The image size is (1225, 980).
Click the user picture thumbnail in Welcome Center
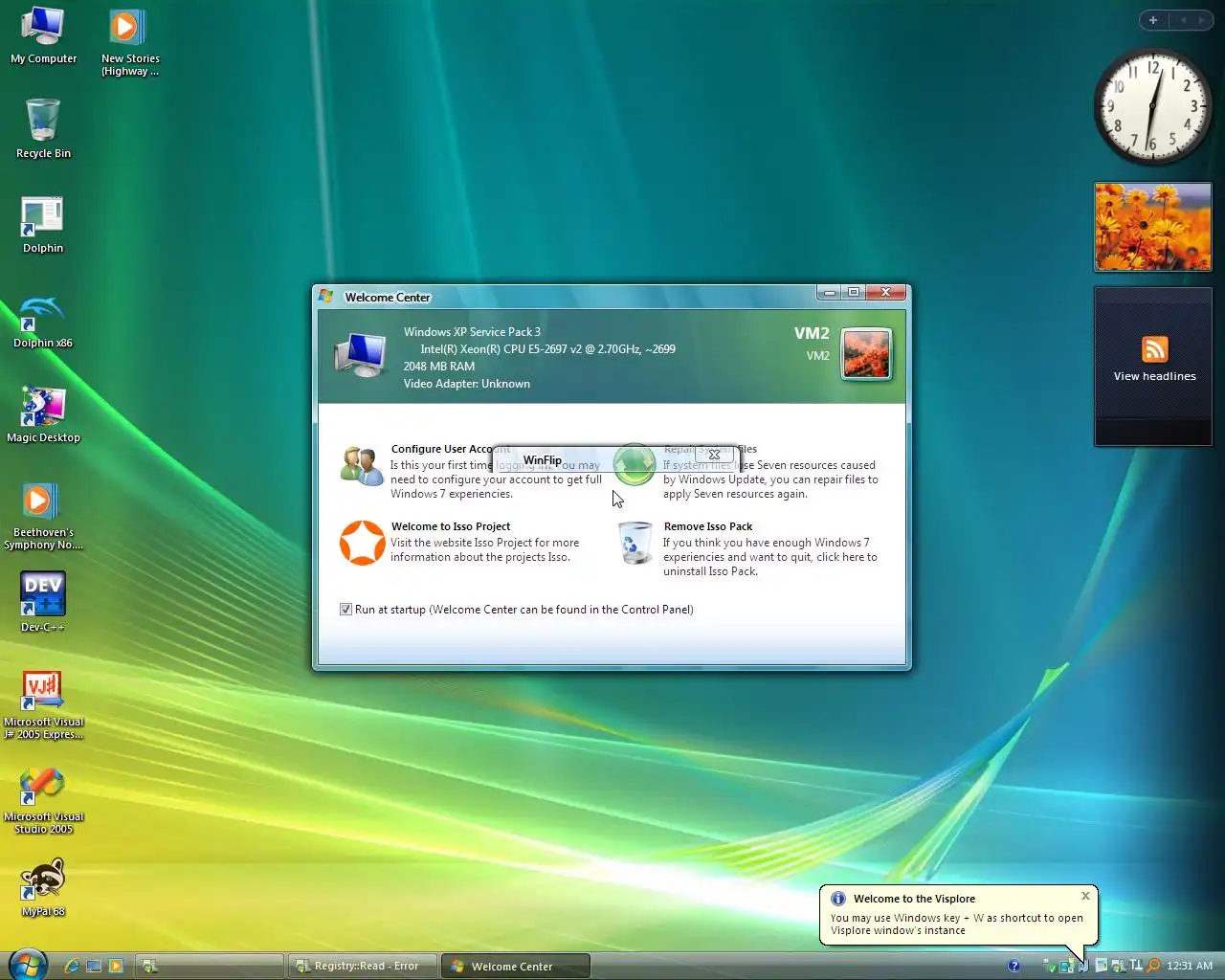866,354
